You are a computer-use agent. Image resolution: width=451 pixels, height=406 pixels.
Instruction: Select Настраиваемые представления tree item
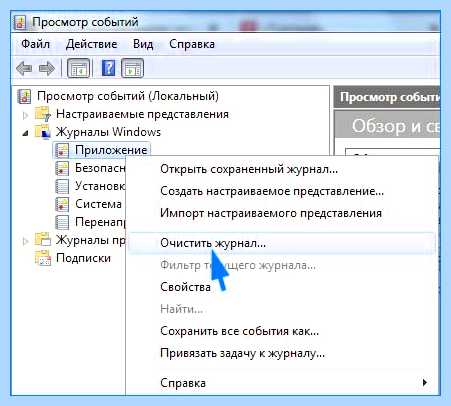tap(142, 114)
